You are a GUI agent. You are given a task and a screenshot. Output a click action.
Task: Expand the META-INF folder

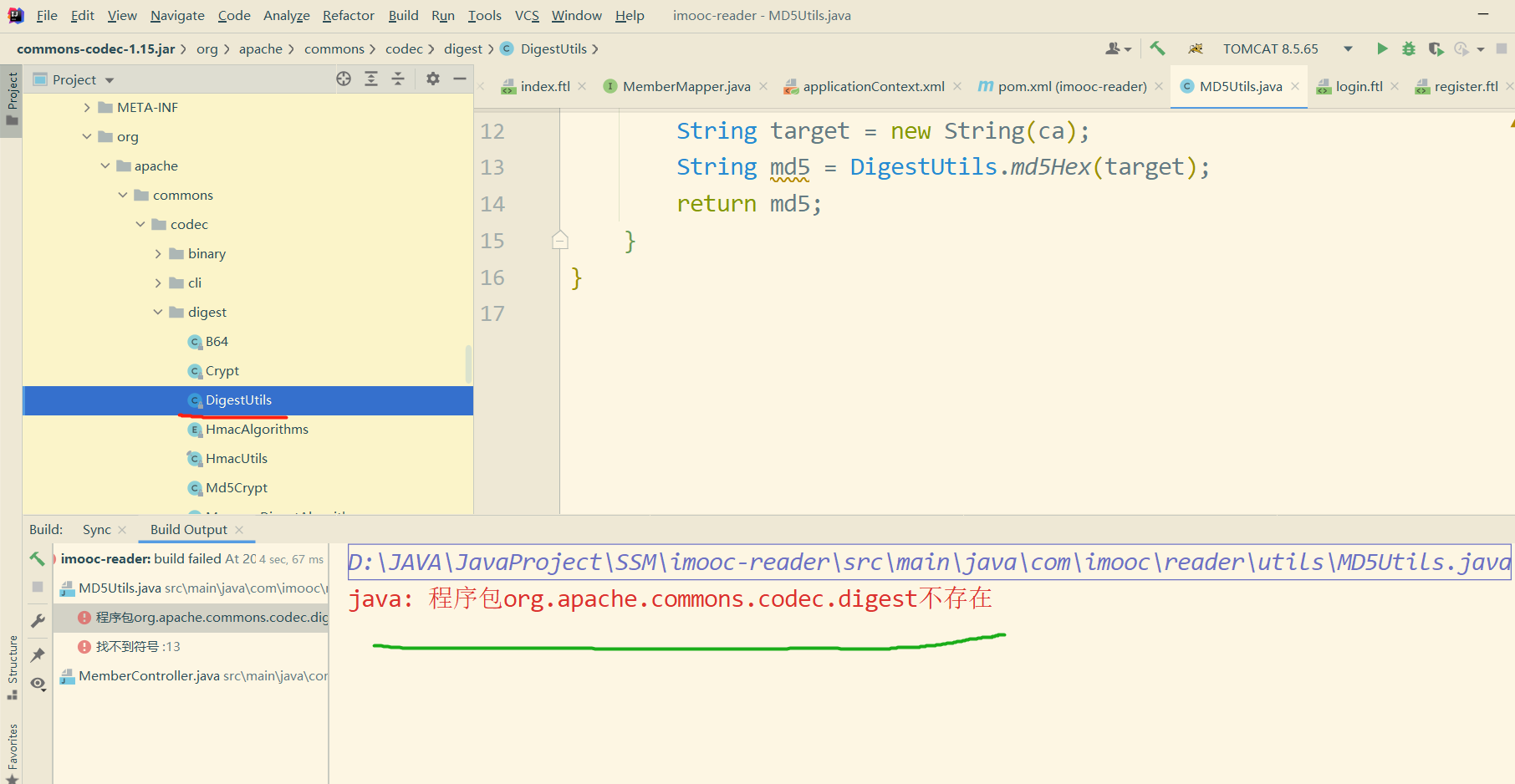pyautogui.click(x=87, y=107)
